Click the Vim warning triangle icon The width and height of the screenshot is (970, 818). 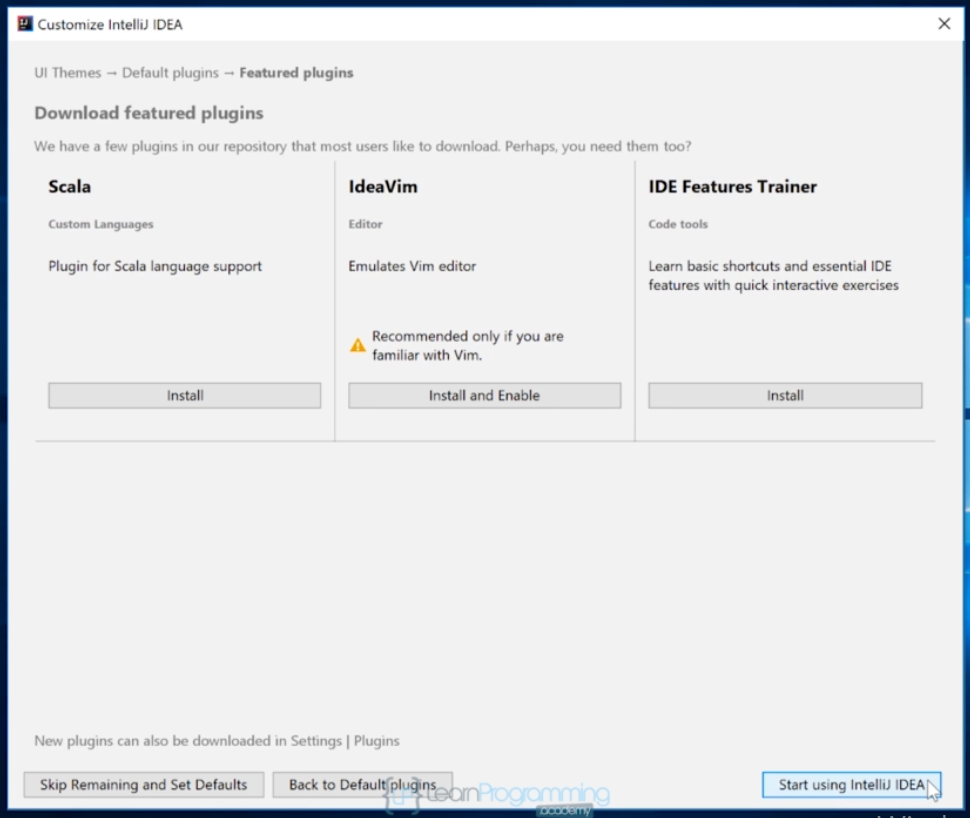click(358, 345)
